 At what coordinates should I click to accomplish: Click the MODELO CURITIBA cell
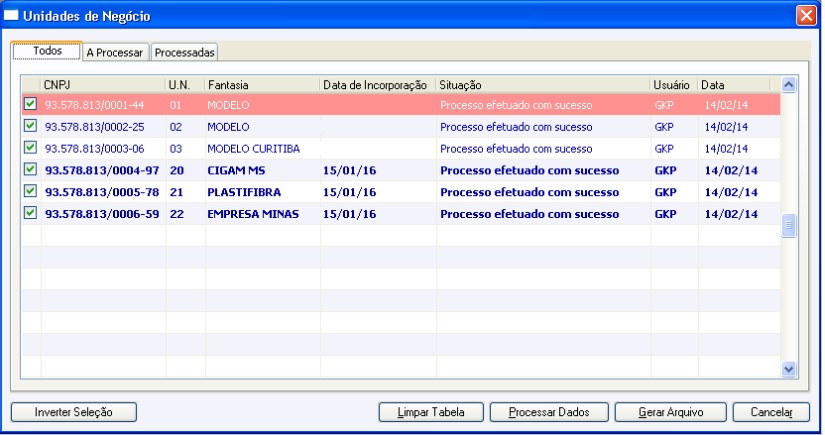tap(254, 149)
